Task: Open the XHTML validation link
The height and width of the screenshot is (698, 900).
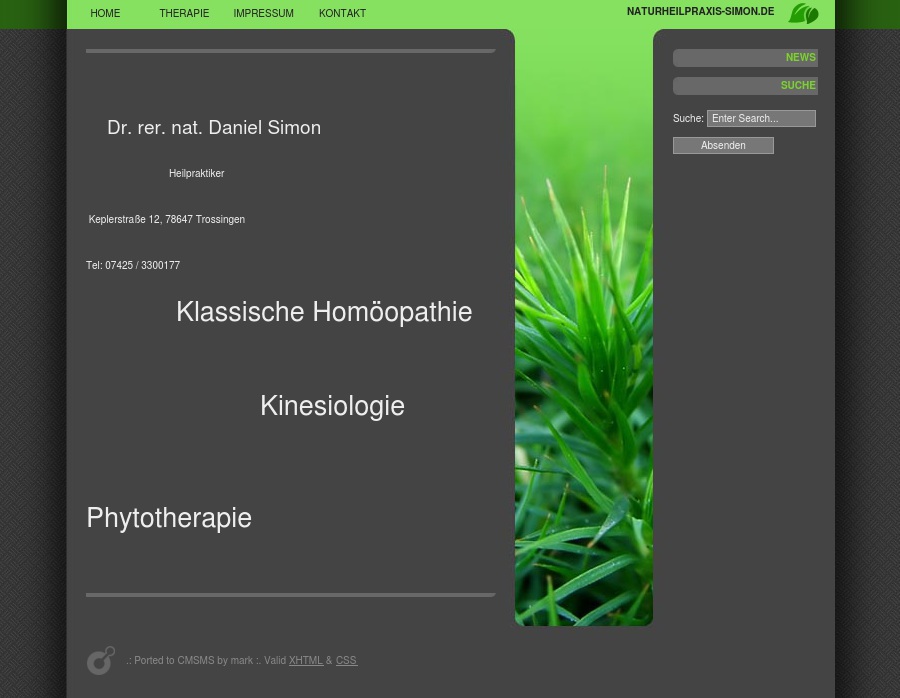Action: click(x=305, y=661)
